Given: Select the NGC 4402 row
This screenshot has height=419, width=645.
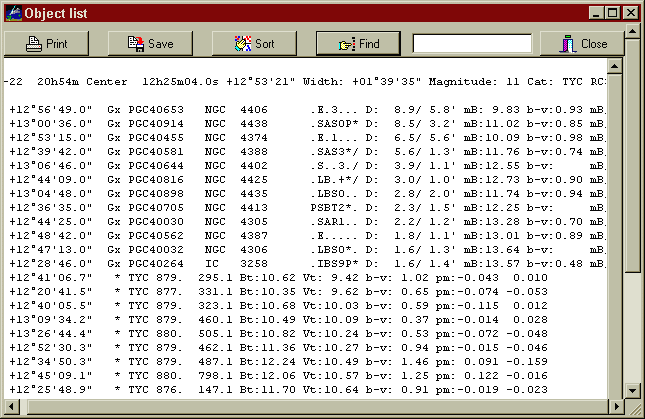Looking at the screenshot, I should pos(306,166).
